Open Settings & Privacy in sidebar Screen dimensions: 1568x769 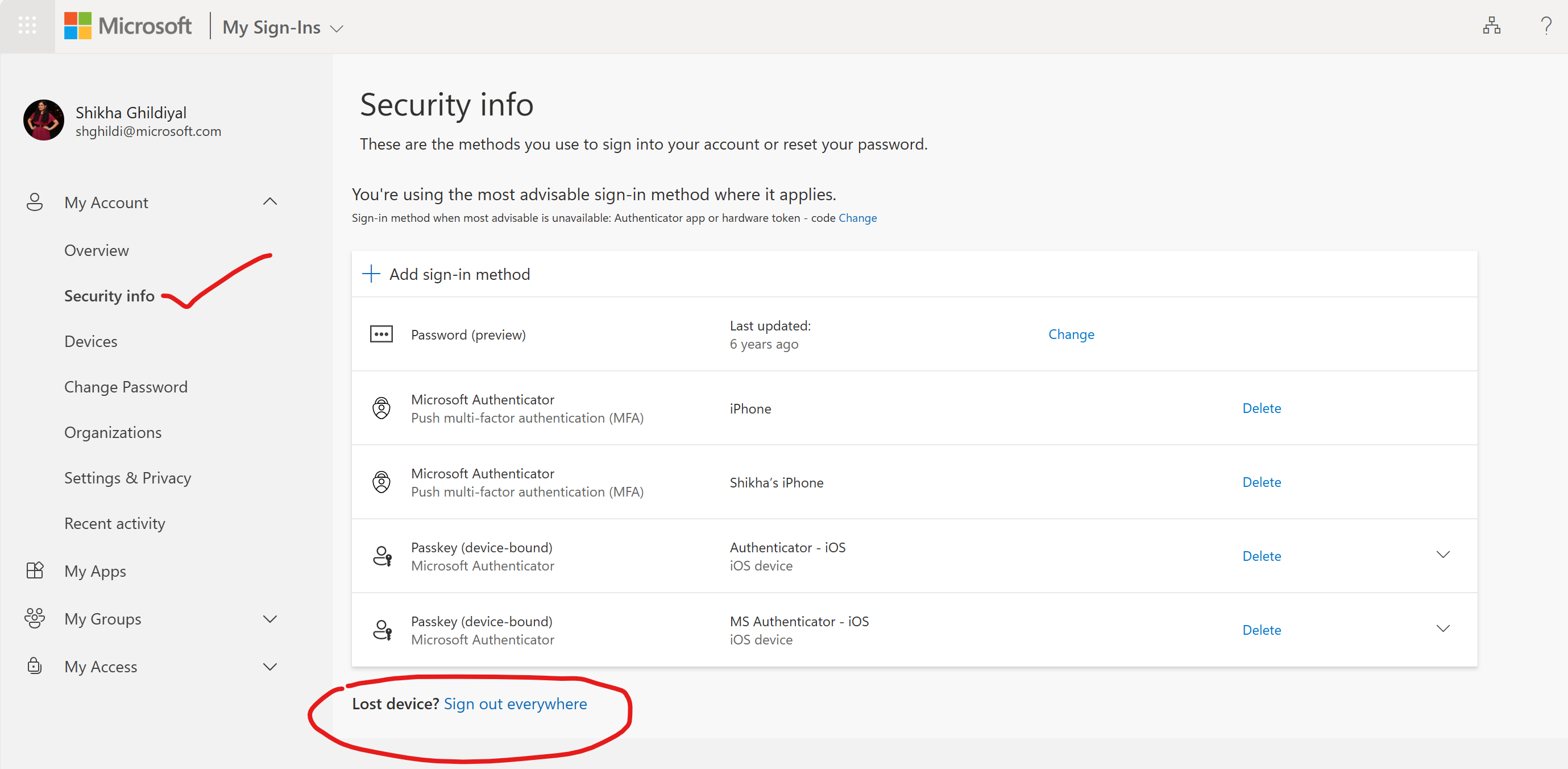(128, 478)
